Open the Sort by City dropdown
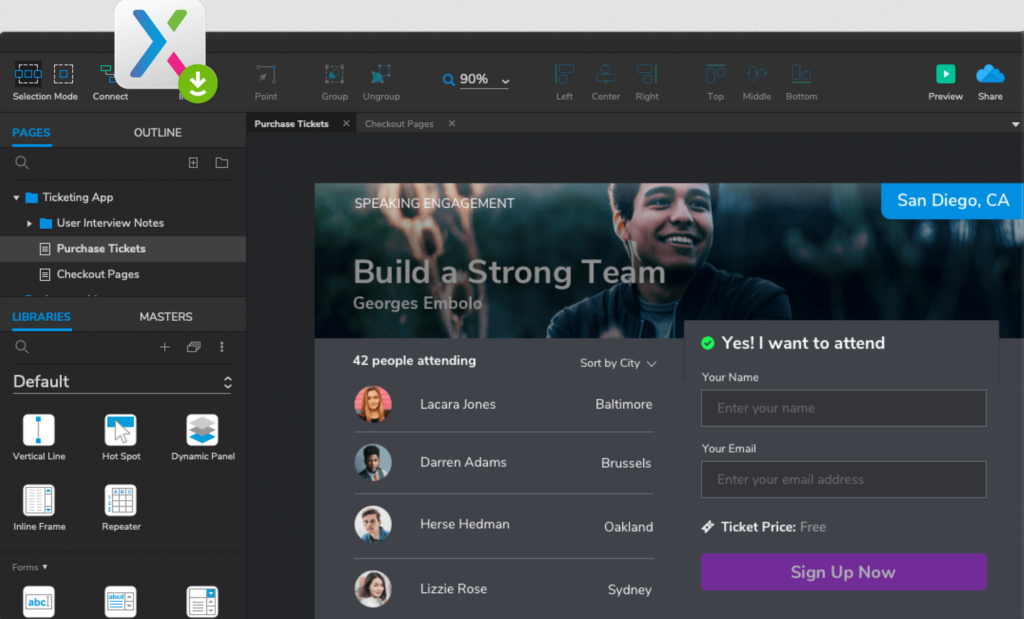This screenshot has height=619, width=1024. (x=618, y=363)
